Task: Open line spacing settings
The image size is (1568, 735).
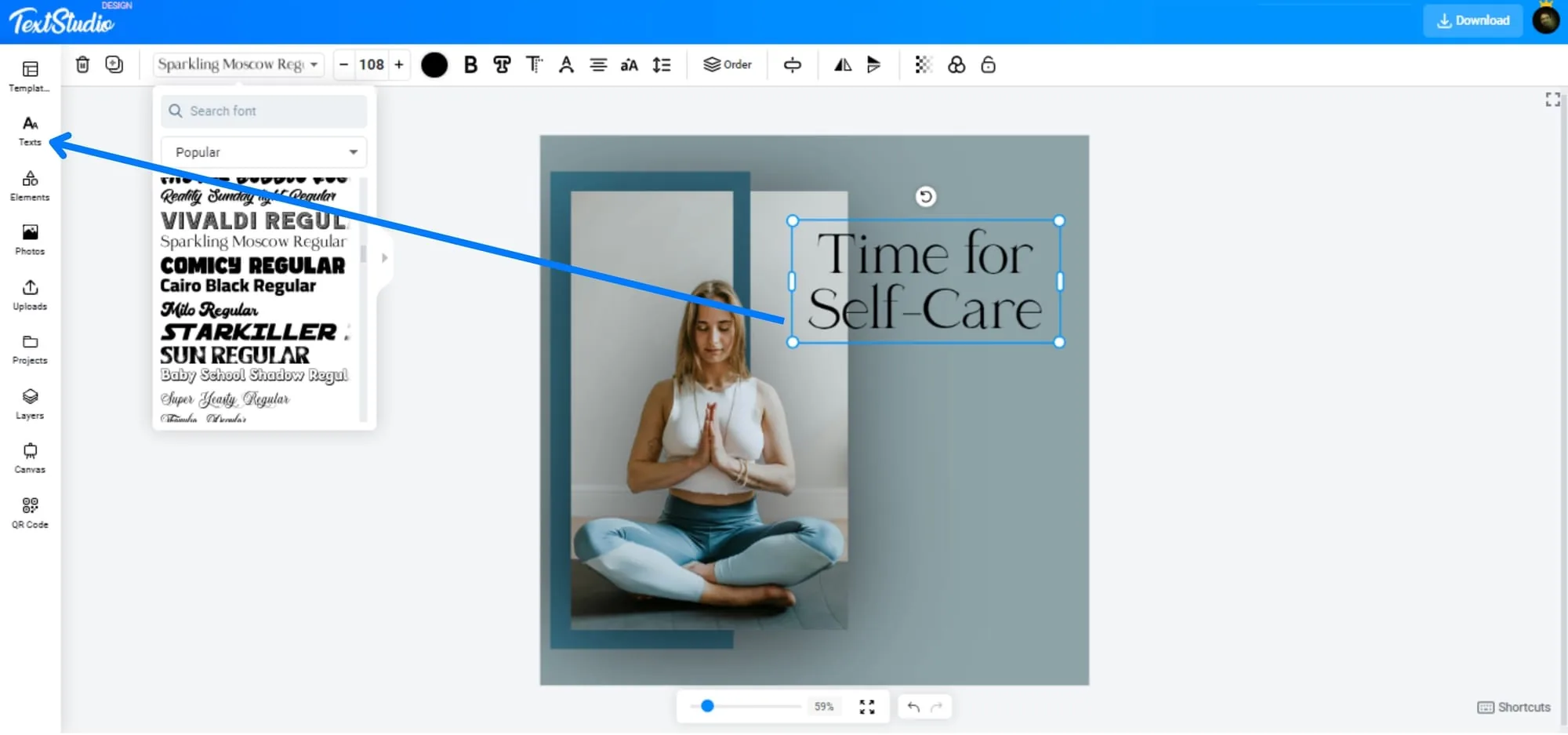Action: [662, 65]
